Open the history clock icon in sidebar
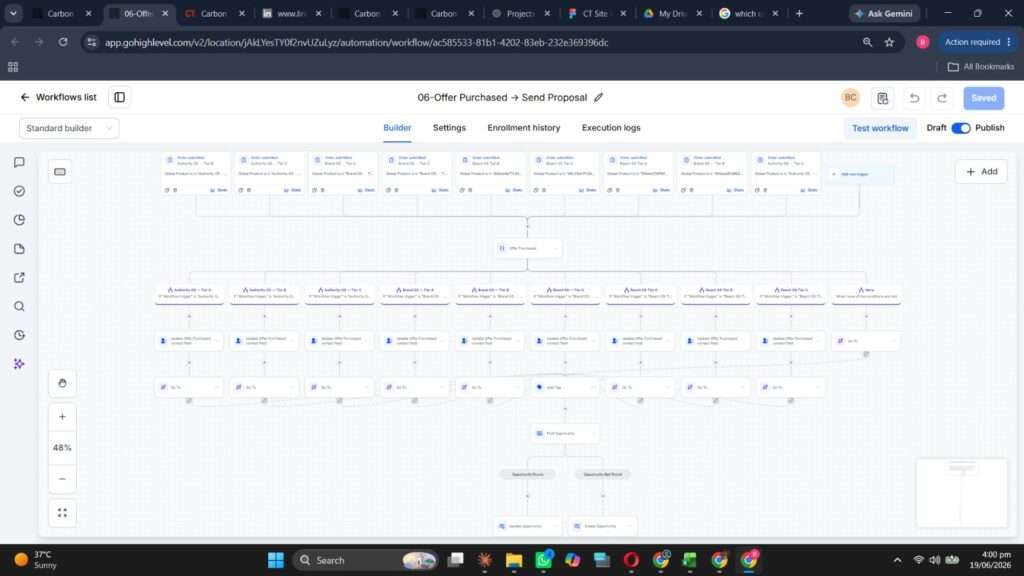This screenshot has height=576, width=1024. point(20,335)
